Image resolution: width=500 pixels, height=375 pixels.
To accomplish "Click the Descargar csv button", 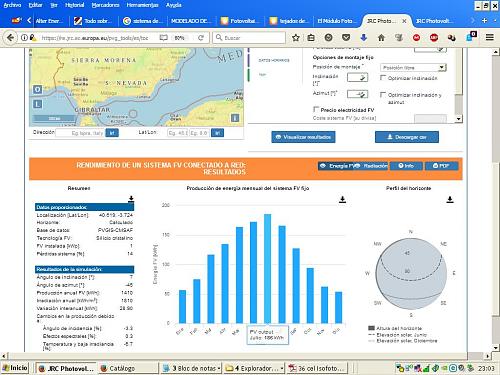I will [x=407, y=137].
